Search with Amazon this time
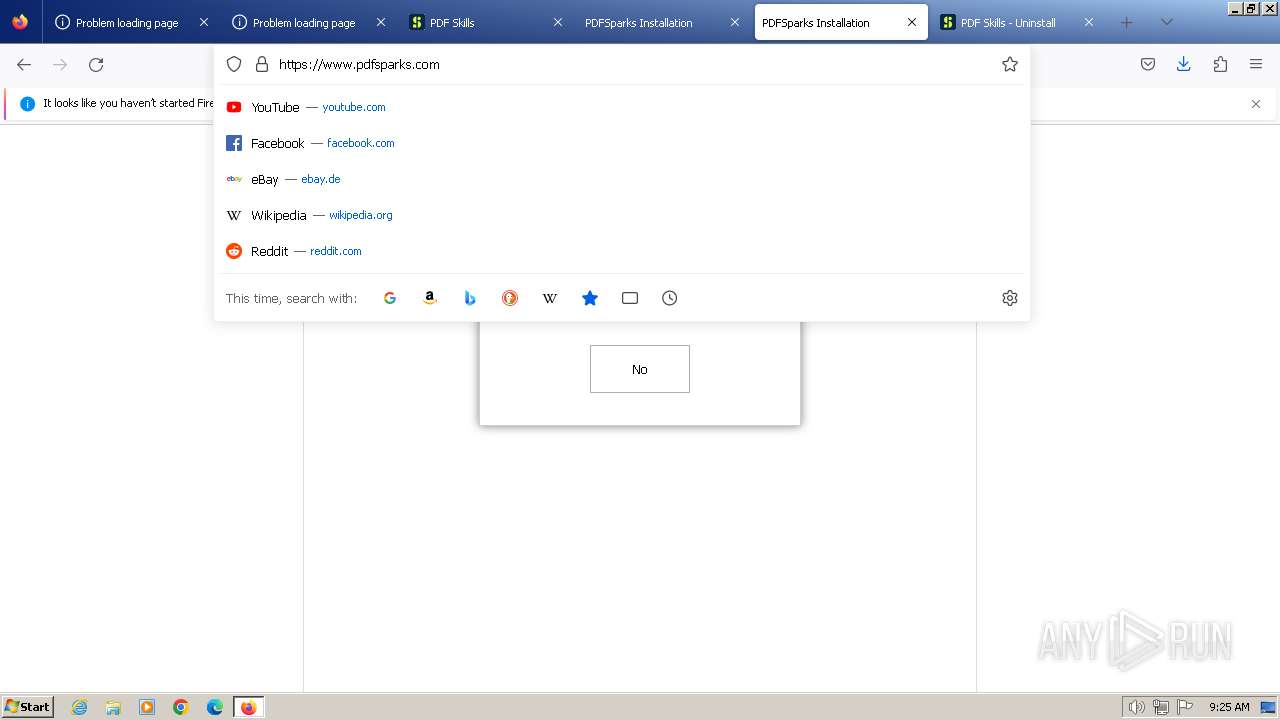This screenshot has width=1280, height=720. click(x=430, y=298)
